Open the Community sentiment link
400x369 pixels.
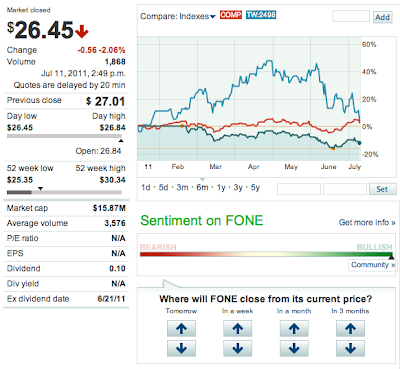coord(372,265)
